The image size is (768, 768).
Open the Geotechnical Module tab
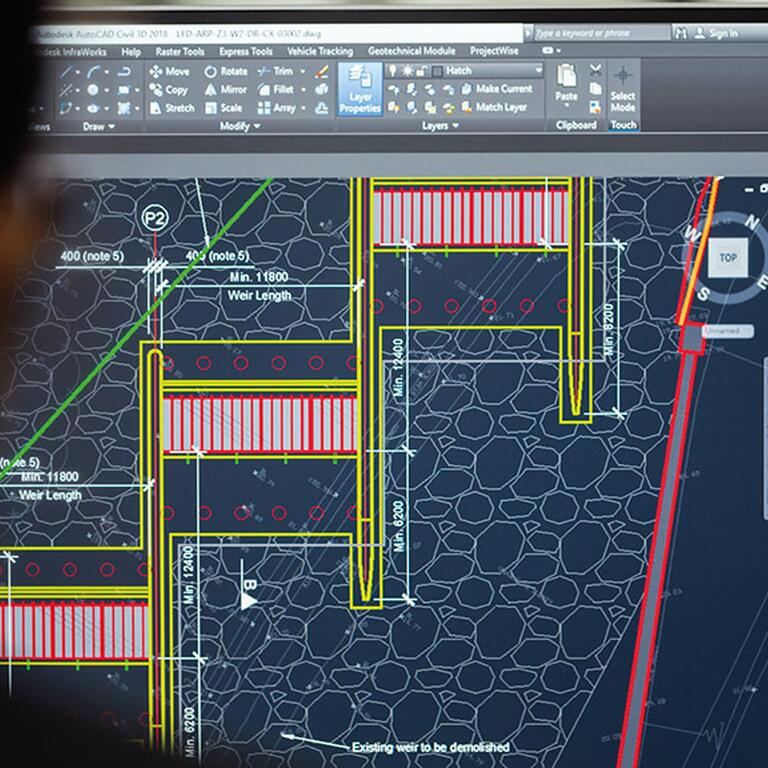[411, 50]
